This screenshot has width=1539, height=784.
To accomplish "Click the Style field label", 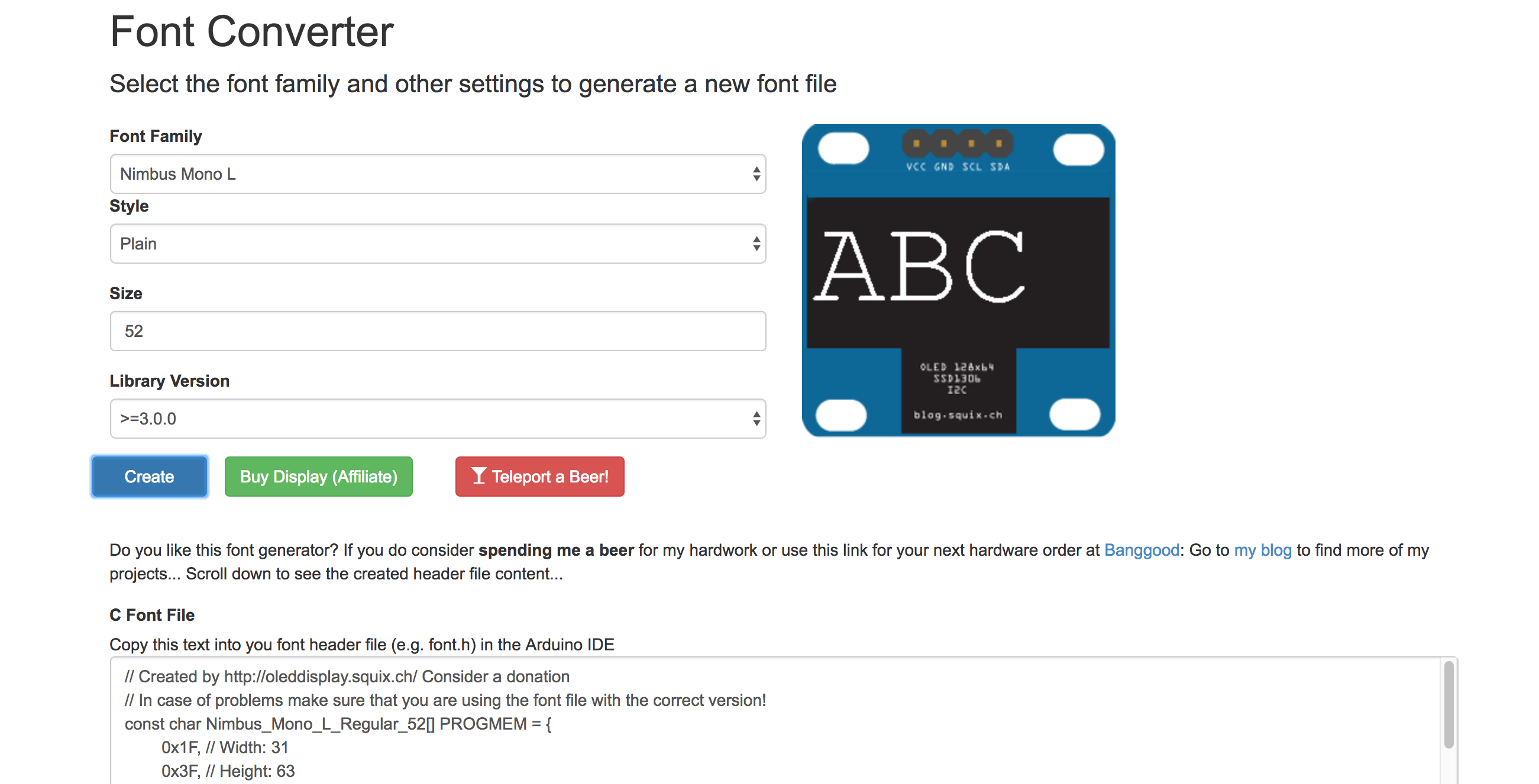I will pyautogui.click(x=129, y=206).
